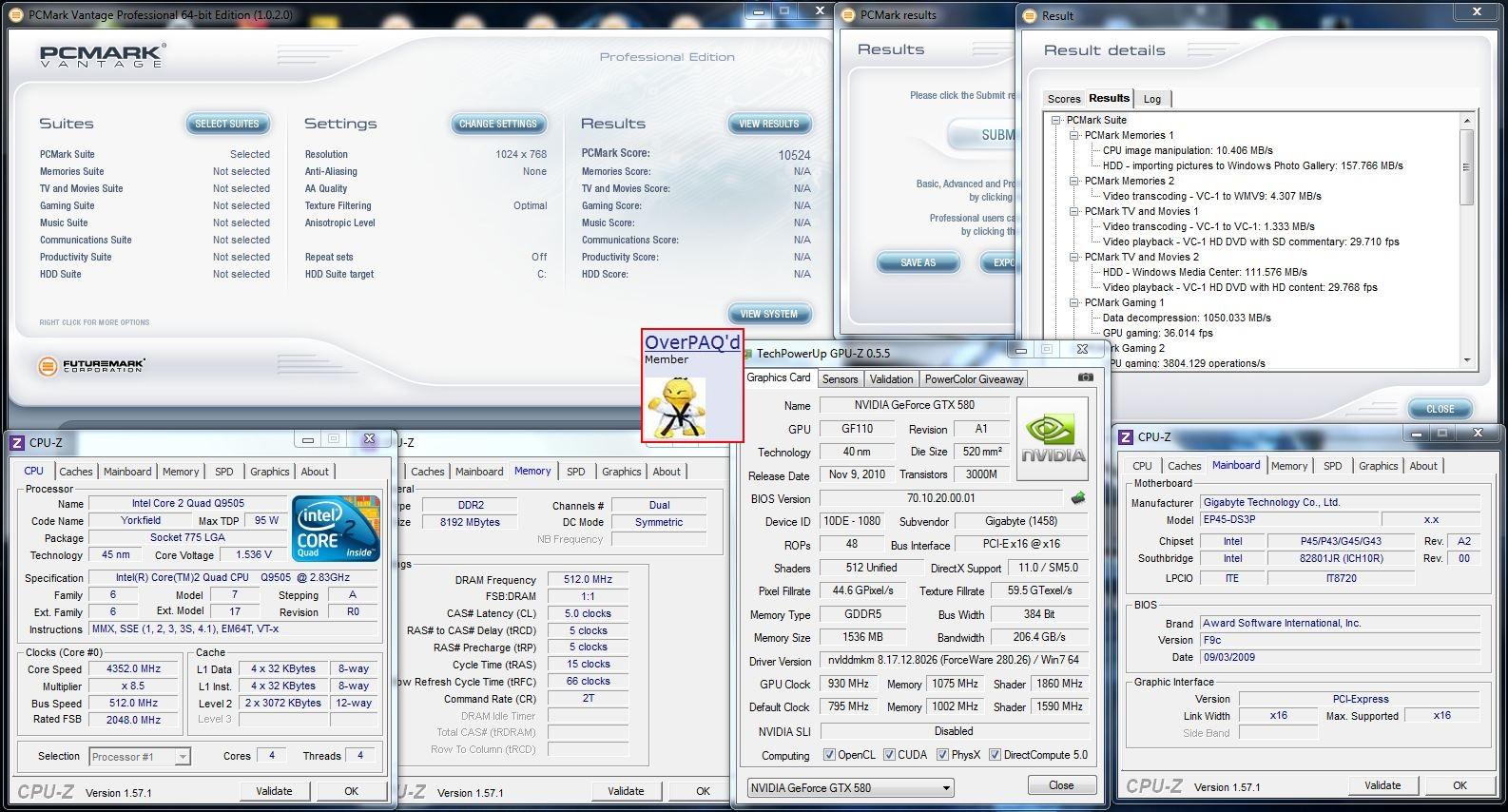The width and height of the screenshot is (1508, 812).
Task: Click the scroll-down arrow of results tree
Action: click(x=1466, y=360)
